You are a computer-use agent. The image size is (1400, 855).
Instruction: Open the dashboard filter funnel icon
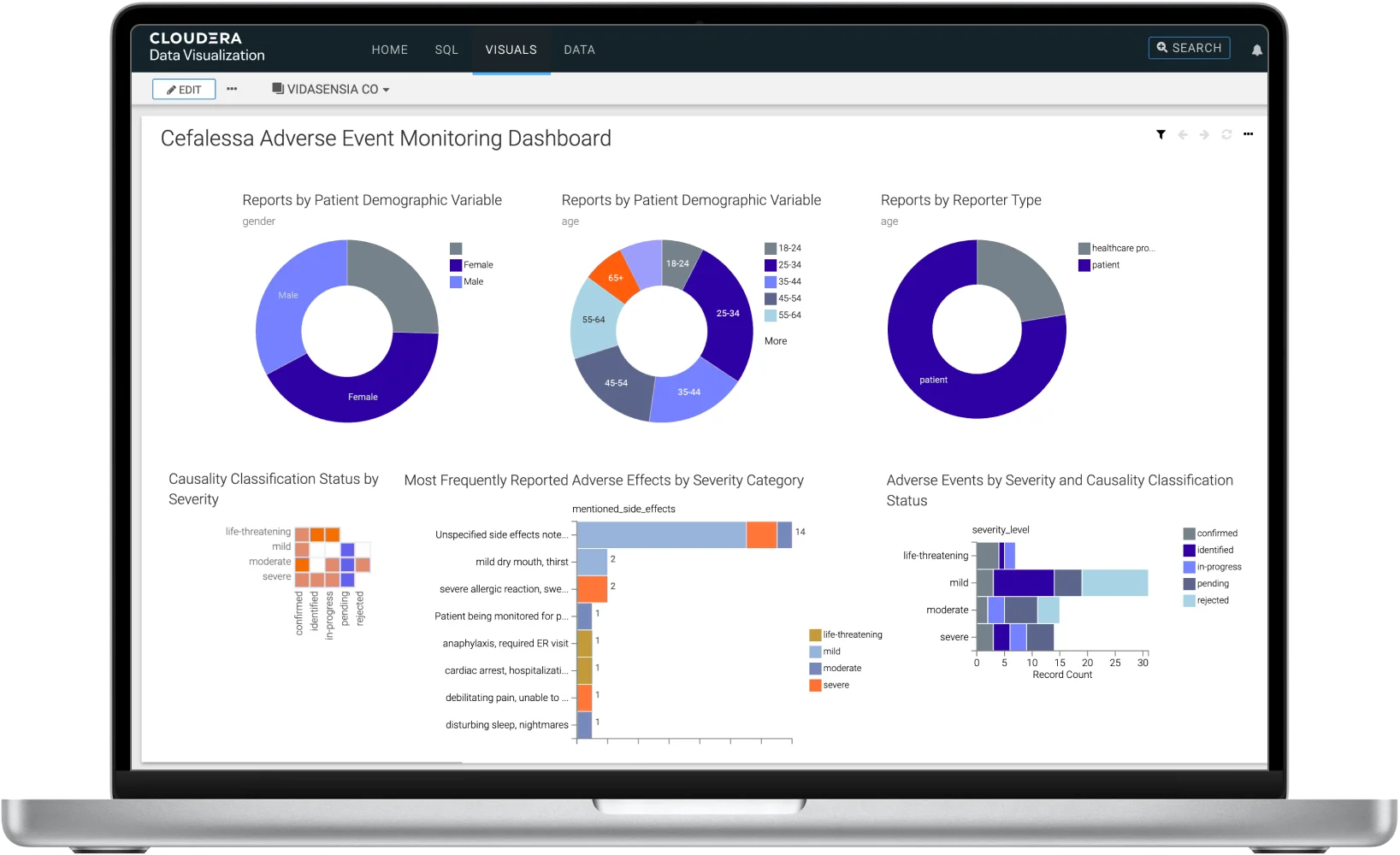[x=1161, y=135]
